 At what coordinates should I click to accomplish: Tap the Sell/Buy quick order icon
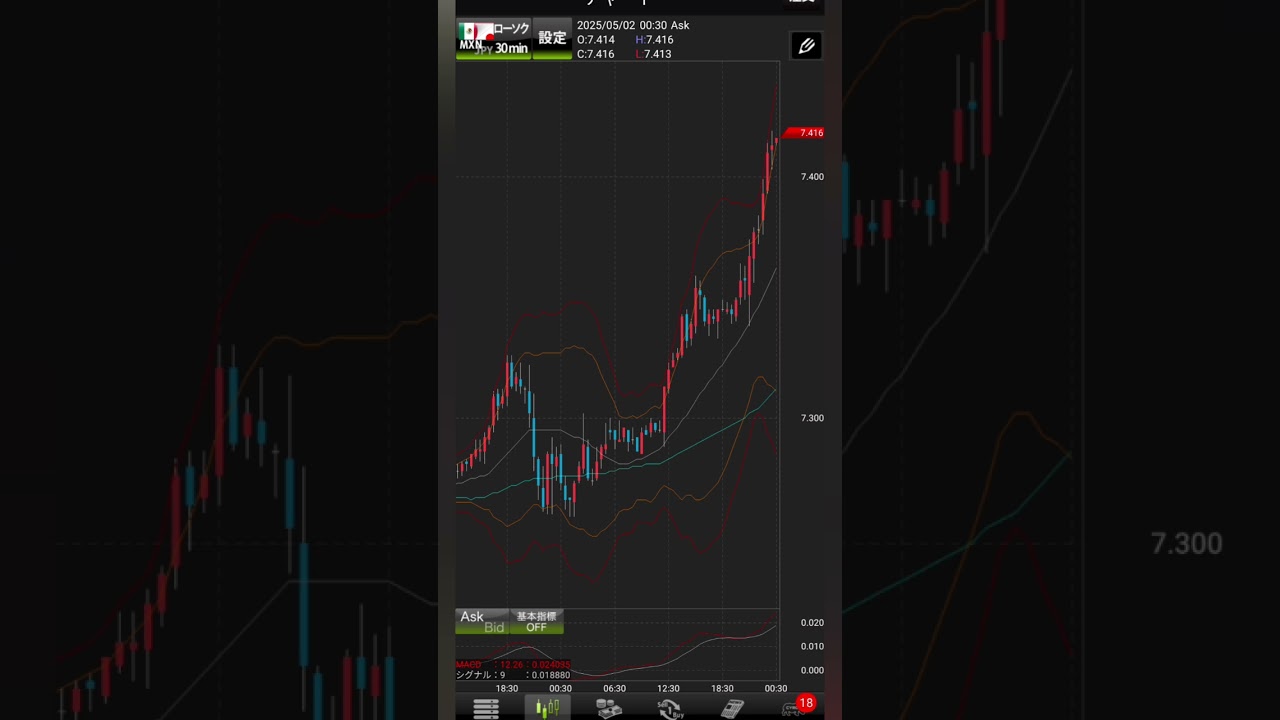pos(670,709)
